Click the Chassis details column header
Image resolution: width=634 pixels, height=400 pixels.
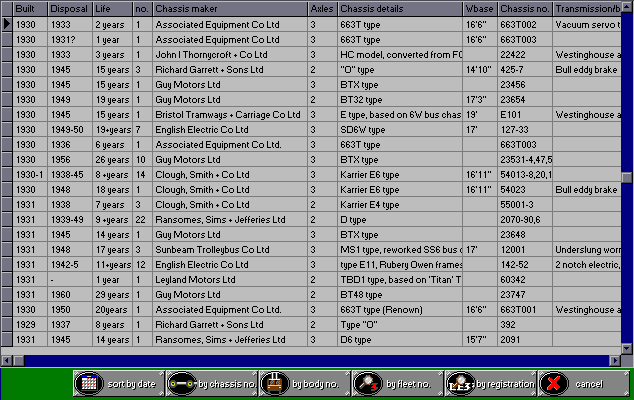pos(400,8)
